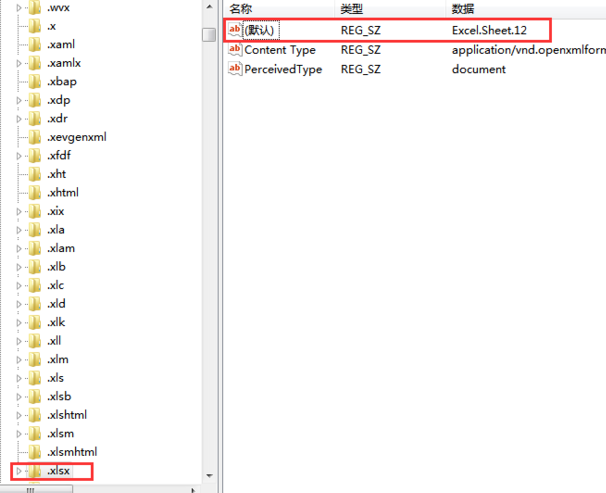Select the .xlsb registry key
The image size is (606, 493).
pos(60,396)
